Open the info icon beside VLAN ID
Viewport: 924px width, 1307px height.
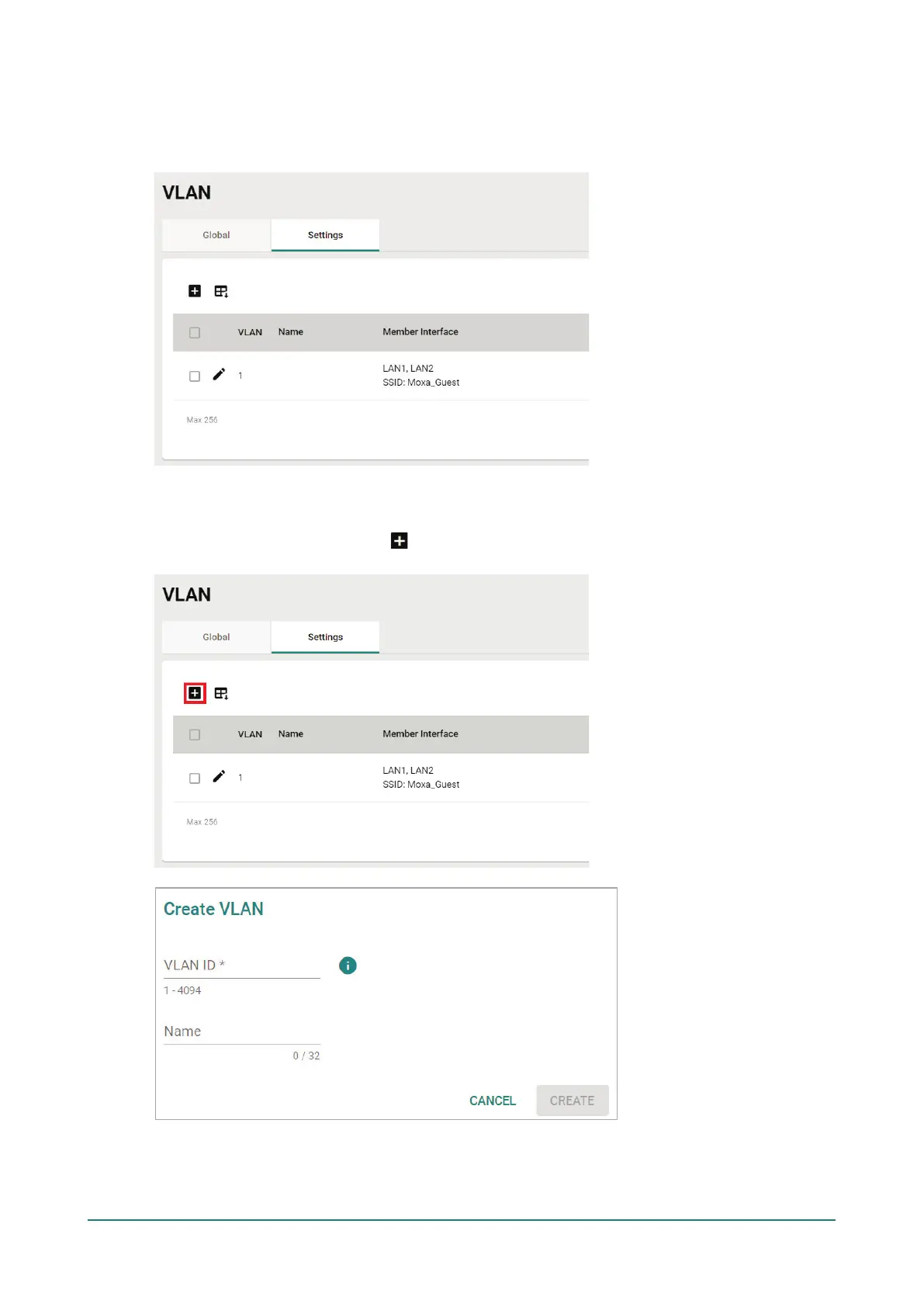click(x=348, y=966)
